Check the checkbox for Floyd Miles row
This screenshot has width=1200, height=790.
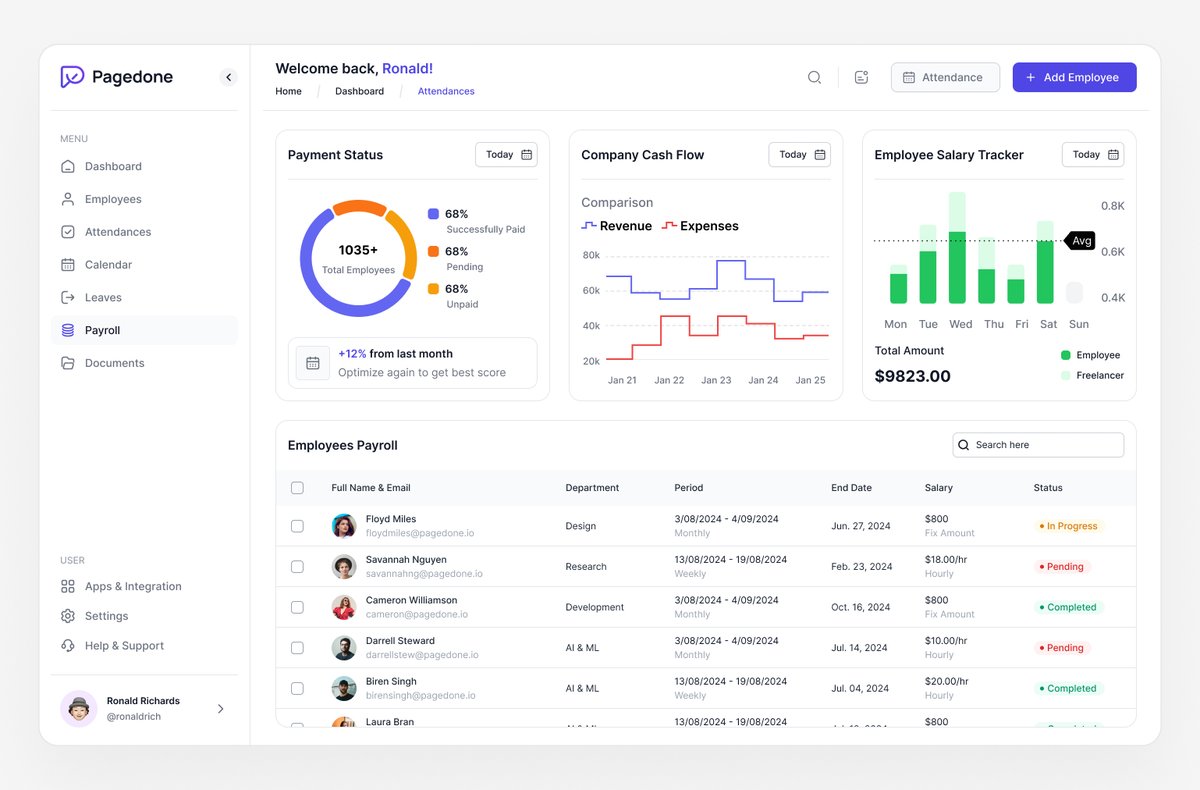coord(297,525)
